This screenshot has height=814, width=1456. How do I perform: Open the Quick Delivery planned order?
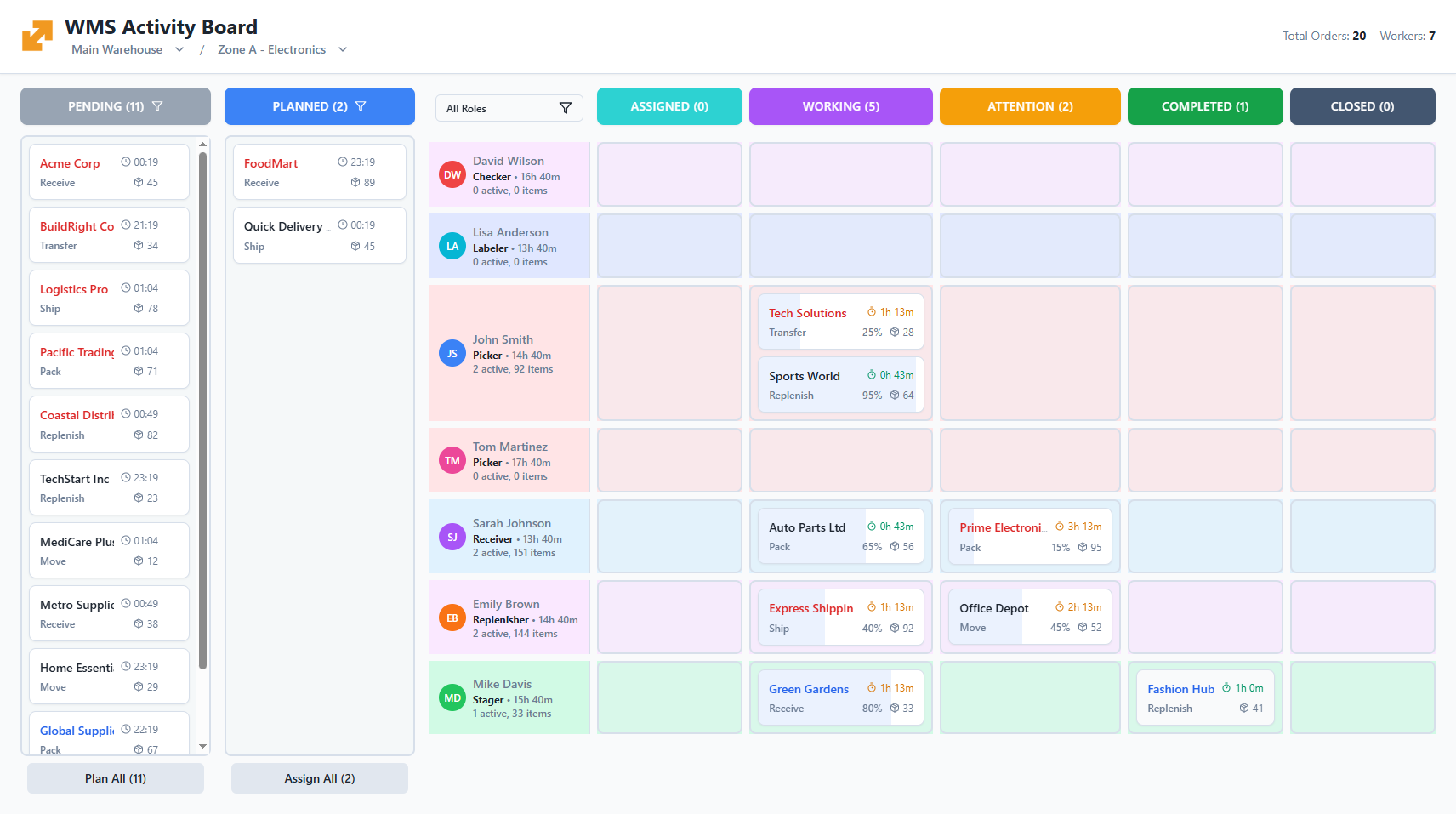point(320,236)
